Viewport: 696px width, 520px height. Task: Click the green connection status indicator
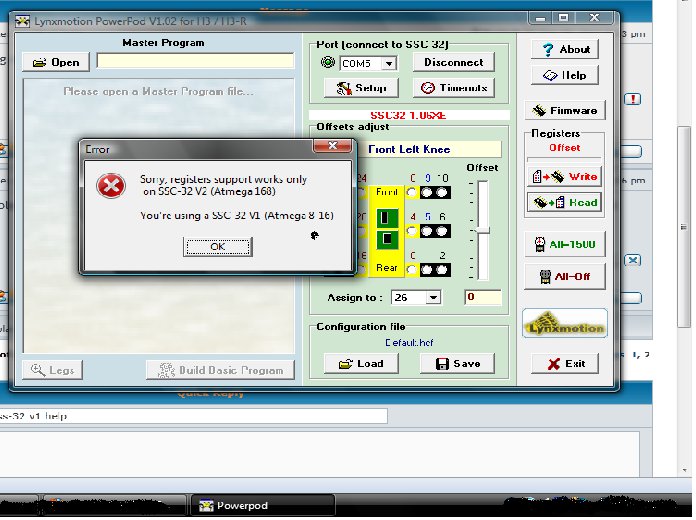[x=328, y=62]
